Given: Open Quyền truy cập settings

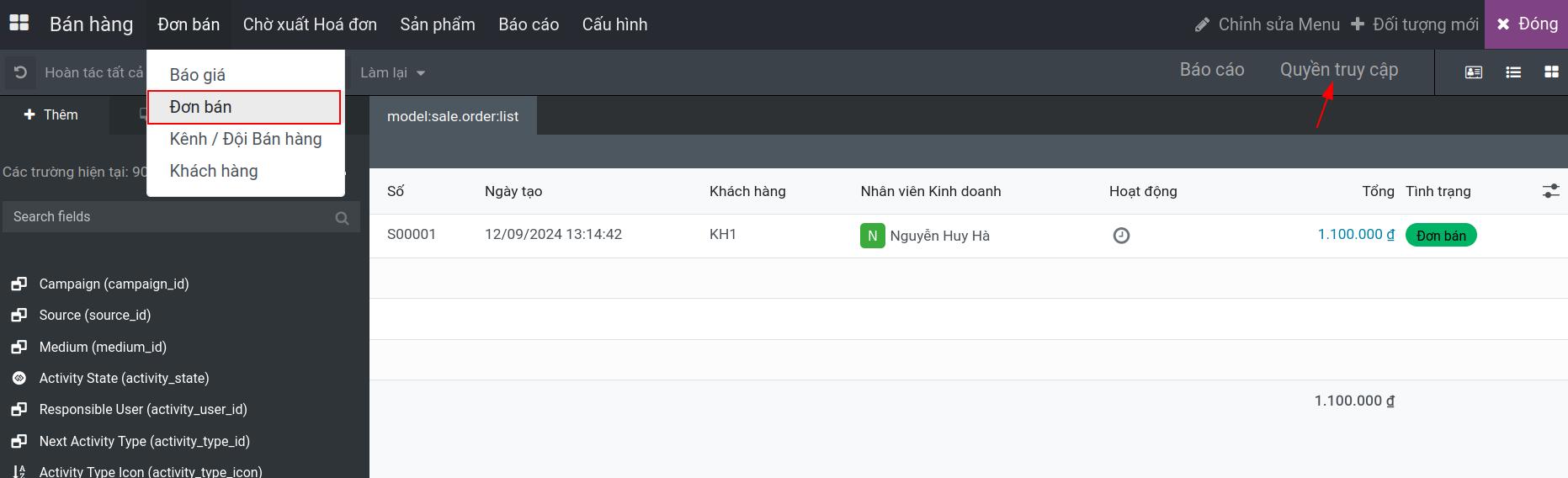Looking at the screenshot, I should (1339, 70).
